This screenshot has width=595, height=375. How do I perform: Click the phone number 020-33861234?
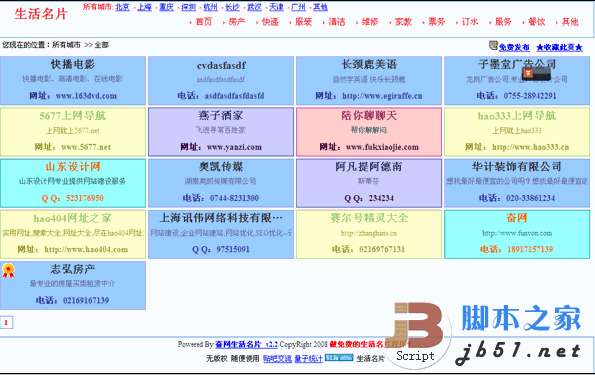[x=530, y=199]
